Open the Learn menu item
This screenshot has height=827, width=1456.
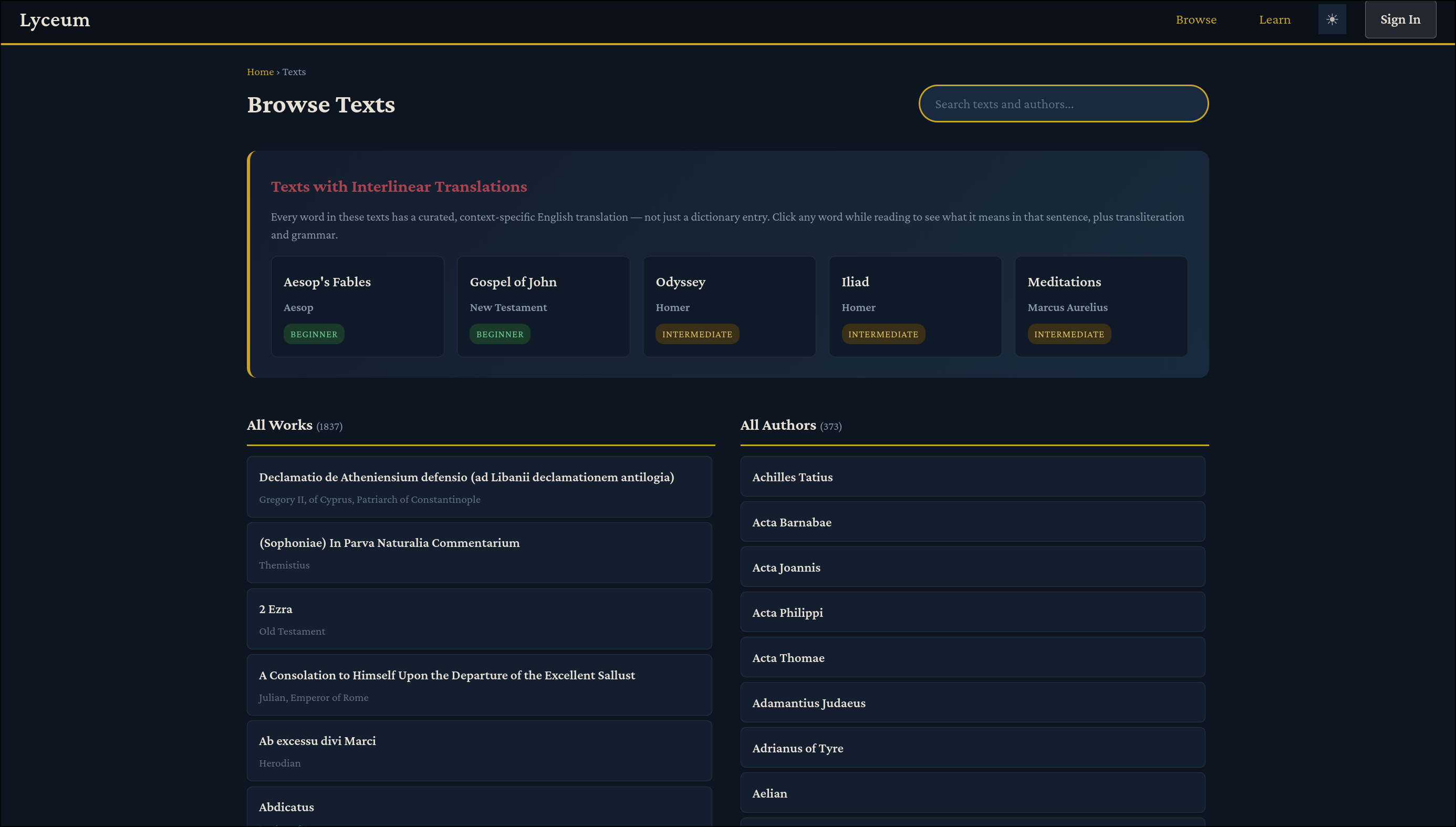coord(1274,20)
